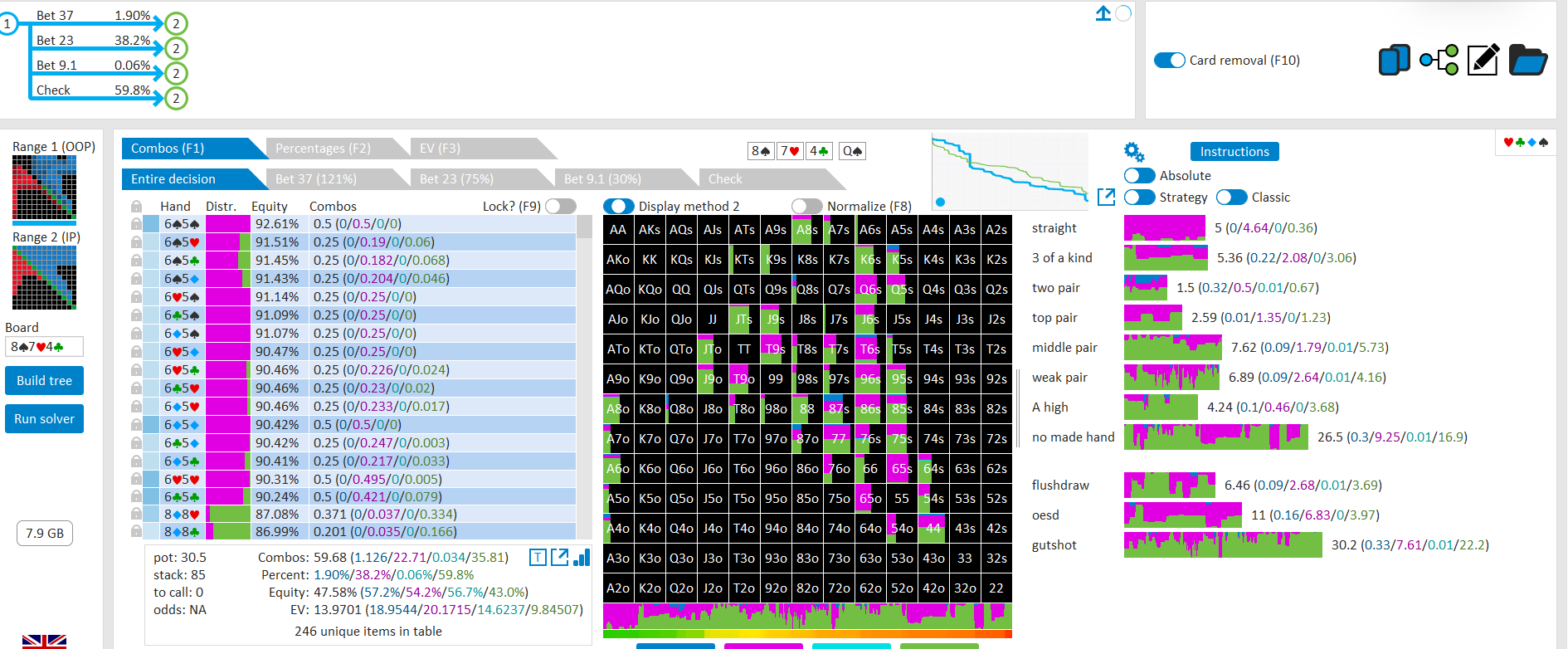
Task: Click the T table icon near Combos summary
Action: pos(538,558)
